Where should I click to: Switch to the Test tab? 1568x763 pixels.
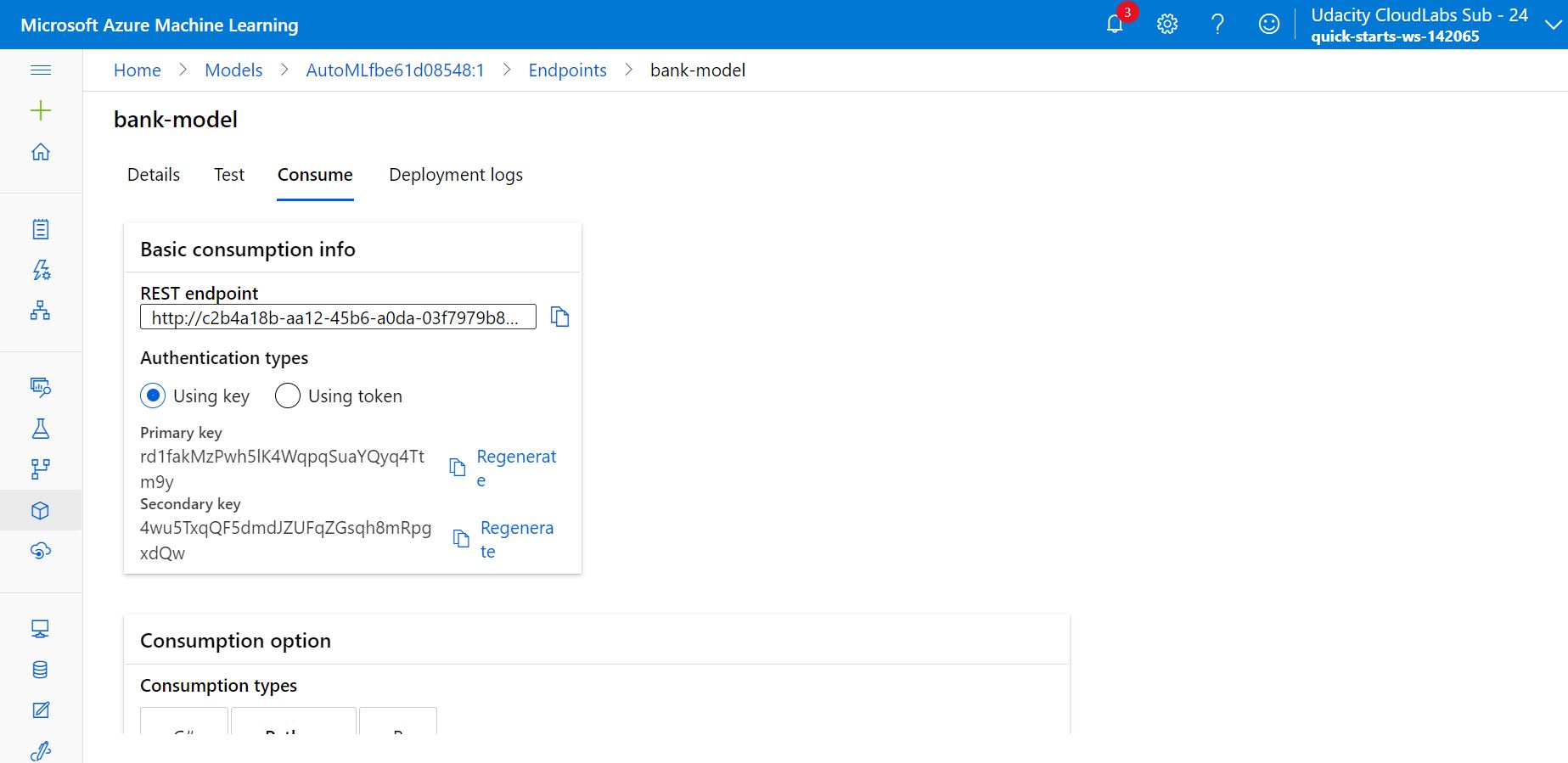[229, 175]
